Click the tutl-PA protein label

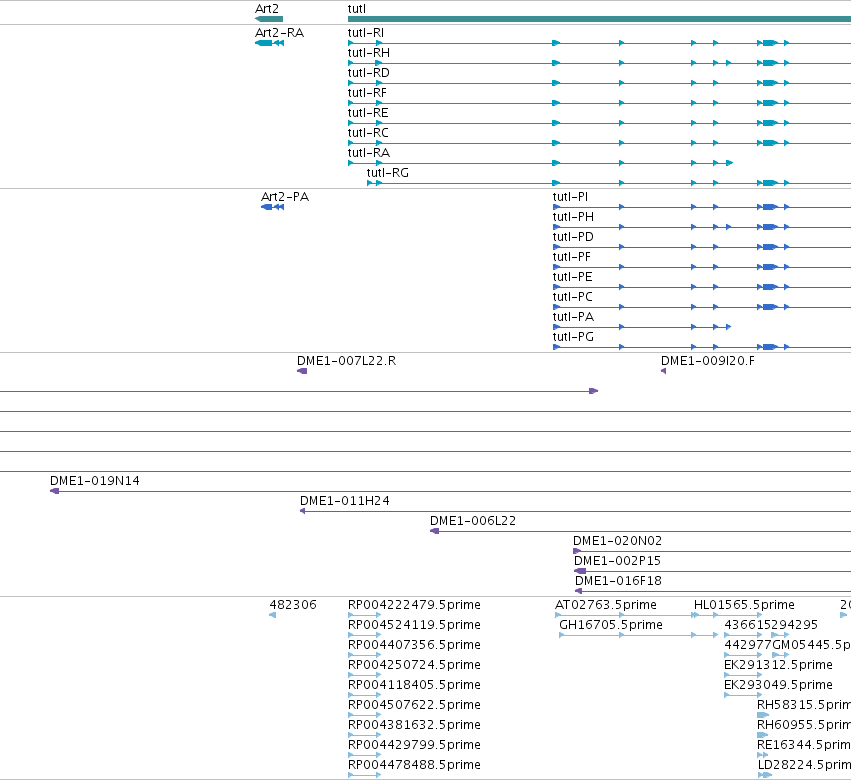(573, 317)
